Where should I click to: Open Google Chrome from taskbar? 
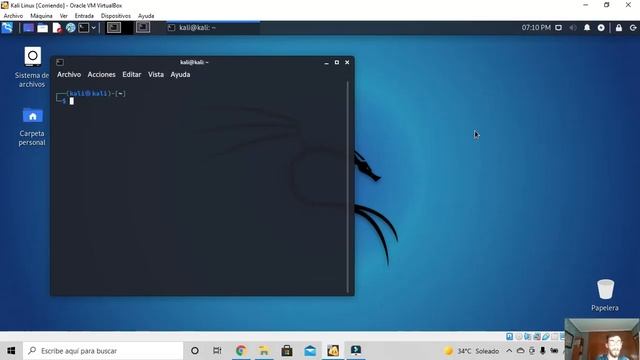coord(241,351)
